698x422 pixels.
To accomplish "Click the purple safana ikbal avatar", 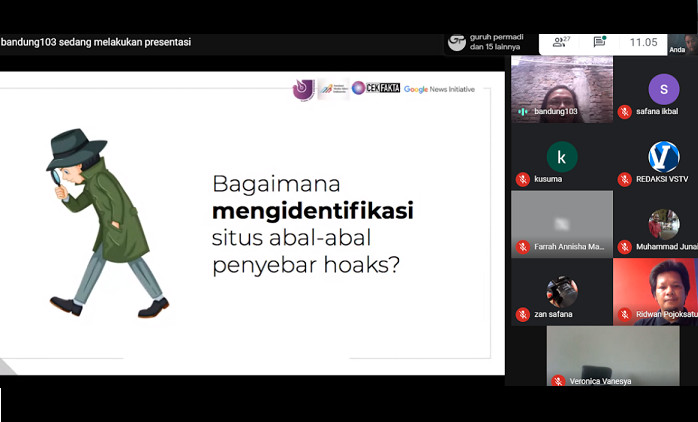I will [663, 89].
